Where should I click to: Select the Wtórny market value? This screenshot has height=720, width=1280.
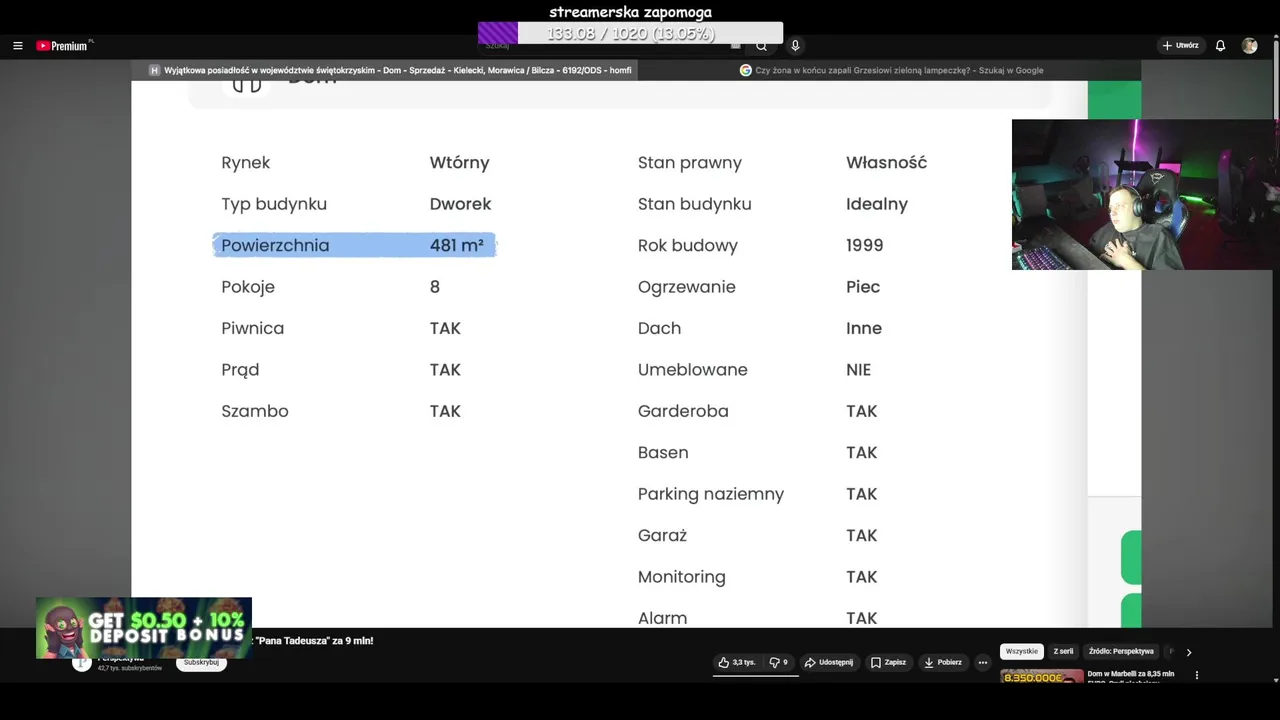coord(459,163)
